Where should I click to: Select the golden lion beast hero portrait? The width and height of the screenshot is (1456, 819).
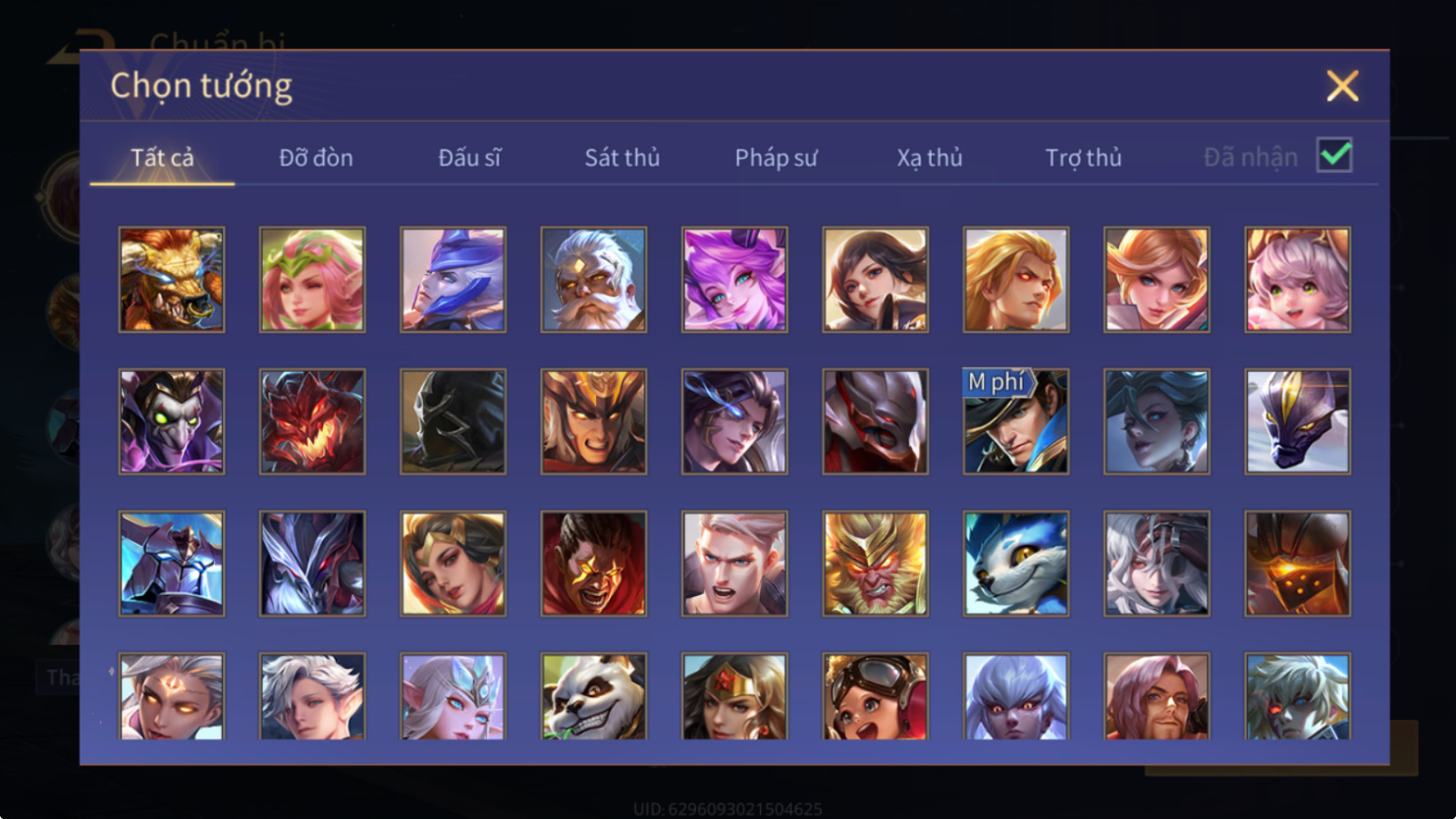coord(172,280)
